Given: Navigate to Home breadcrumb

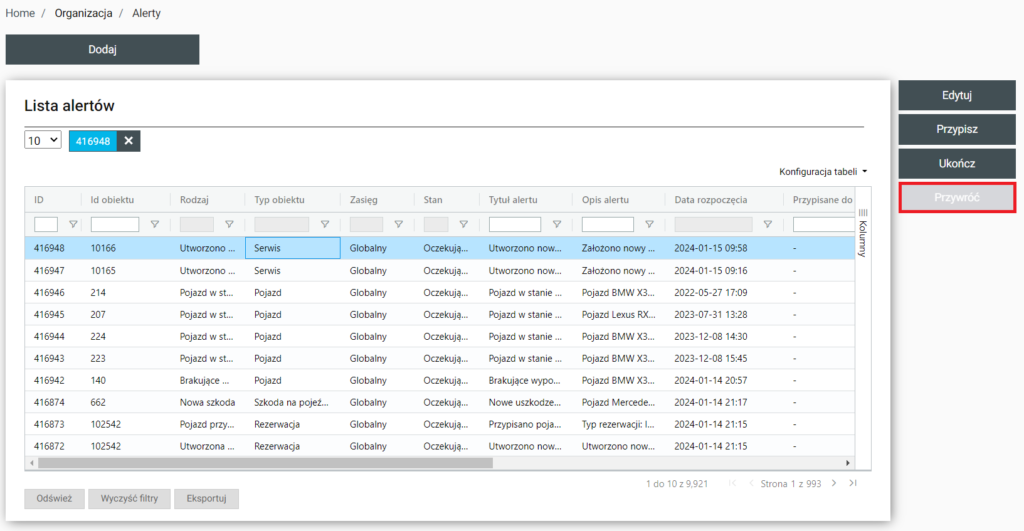Looking at the screenshot, I should (20, 13).
